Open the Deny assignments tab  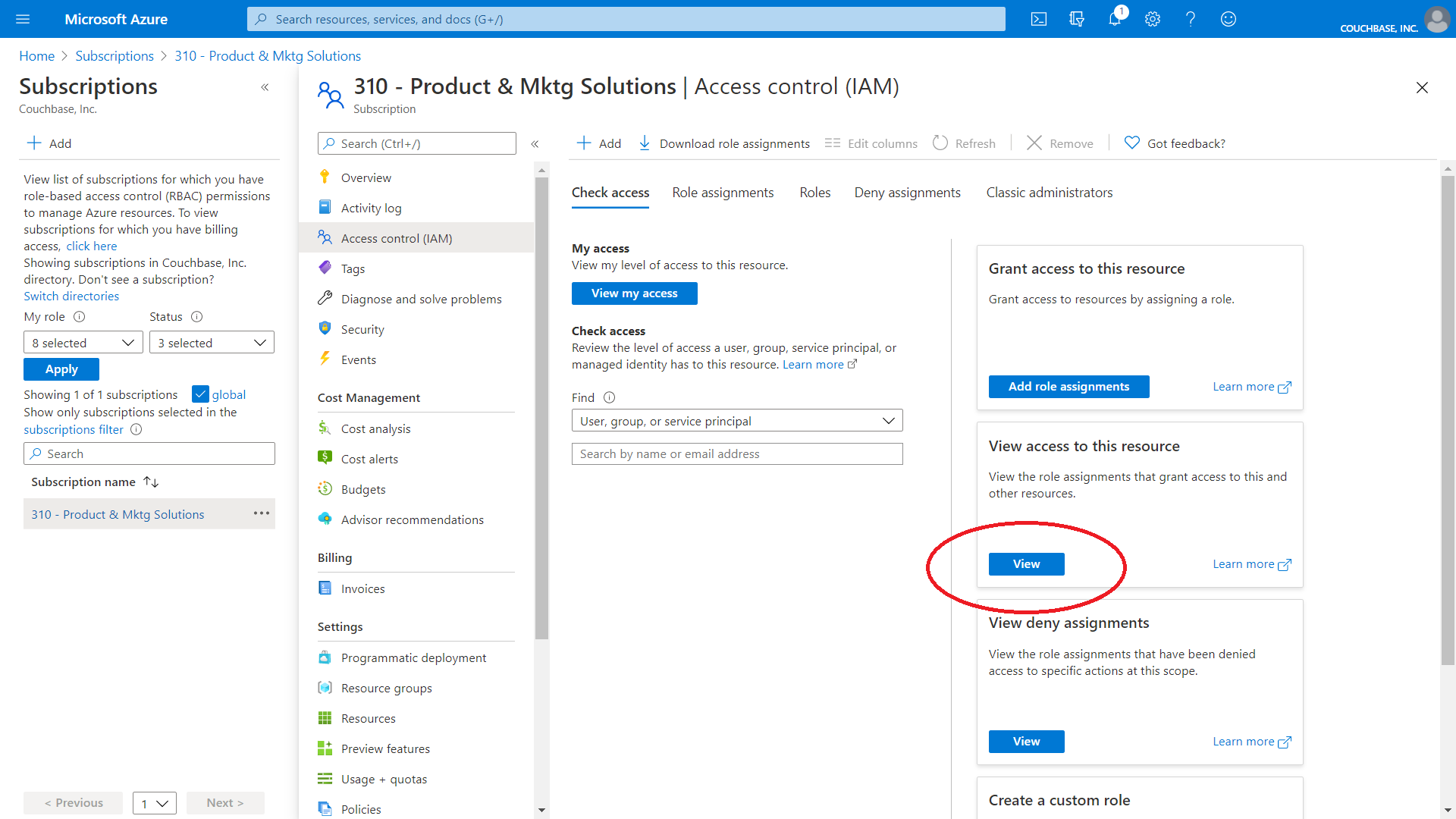907,192
